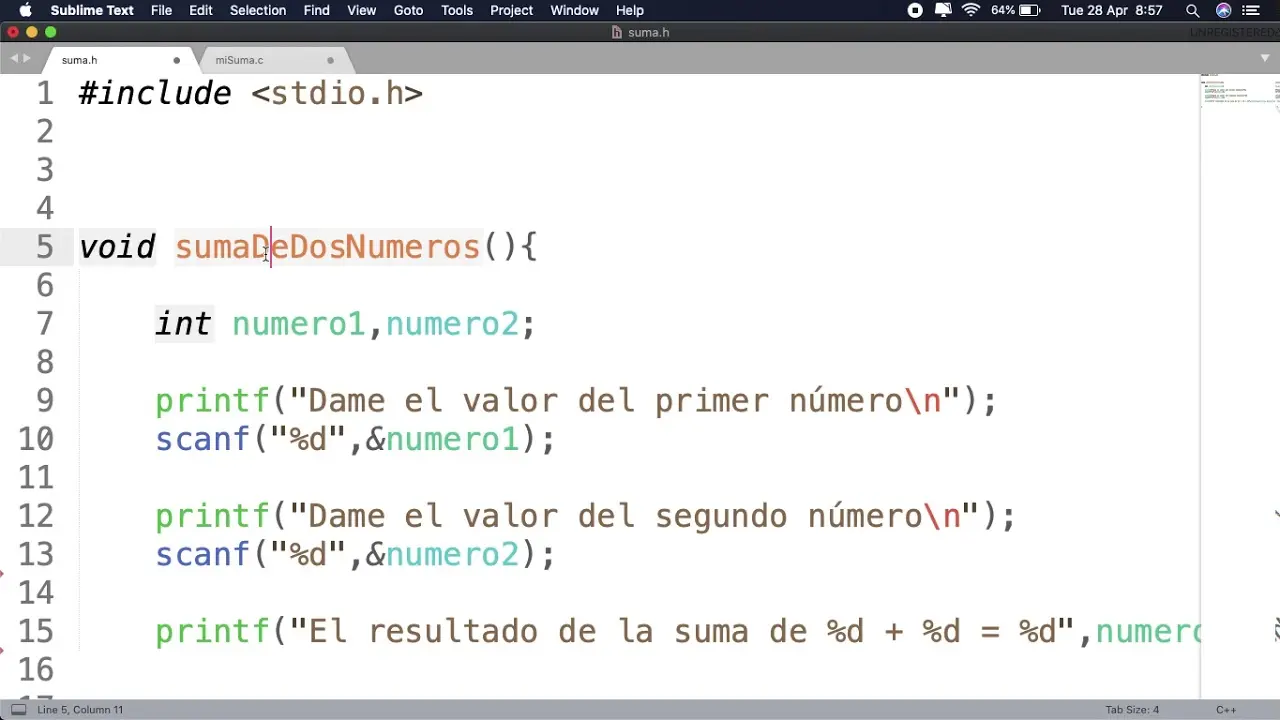Toggle the side bar panel switcher icon
Viewport: 1280px width, 720px height.
tap(18, 710)
